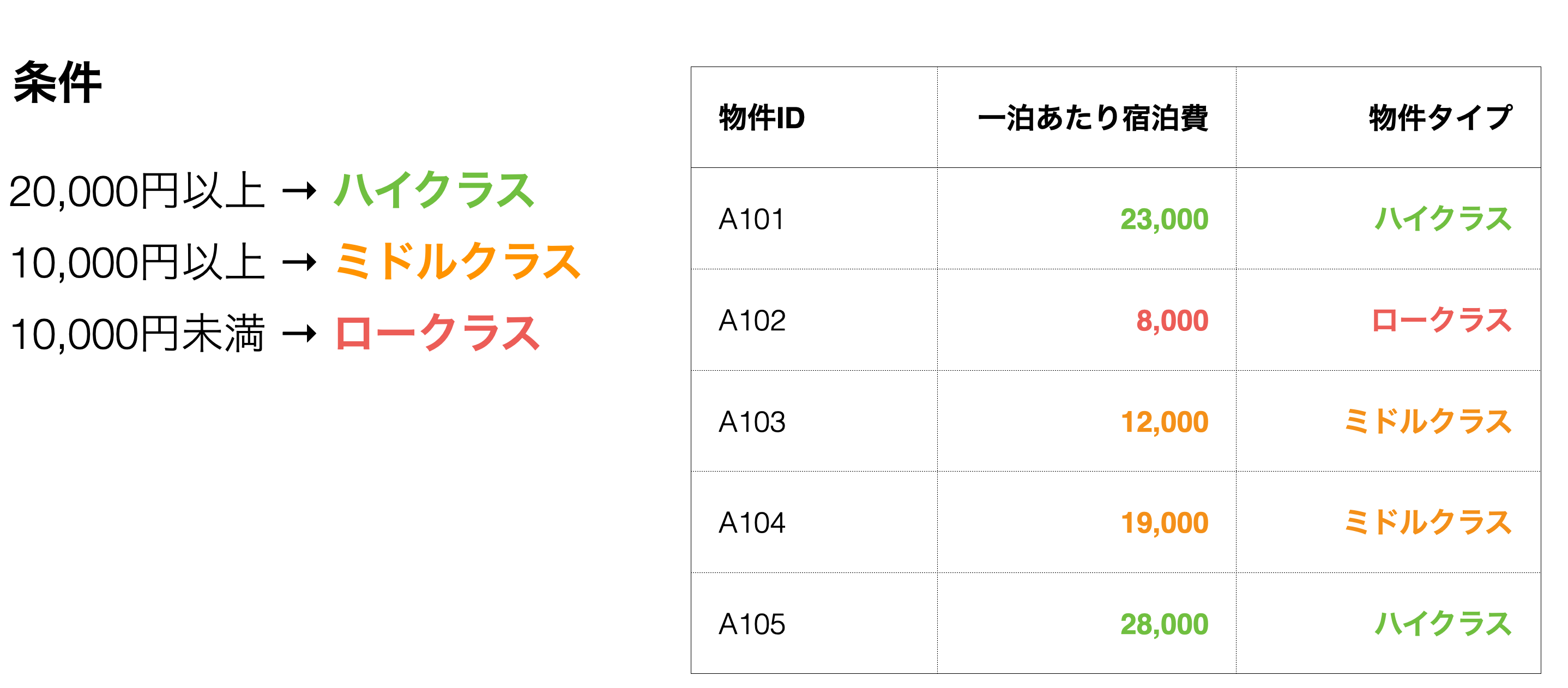1568x688 pixels.
Task: Click the large orange ミドルクラス condition label
Action: pos(458,262)
